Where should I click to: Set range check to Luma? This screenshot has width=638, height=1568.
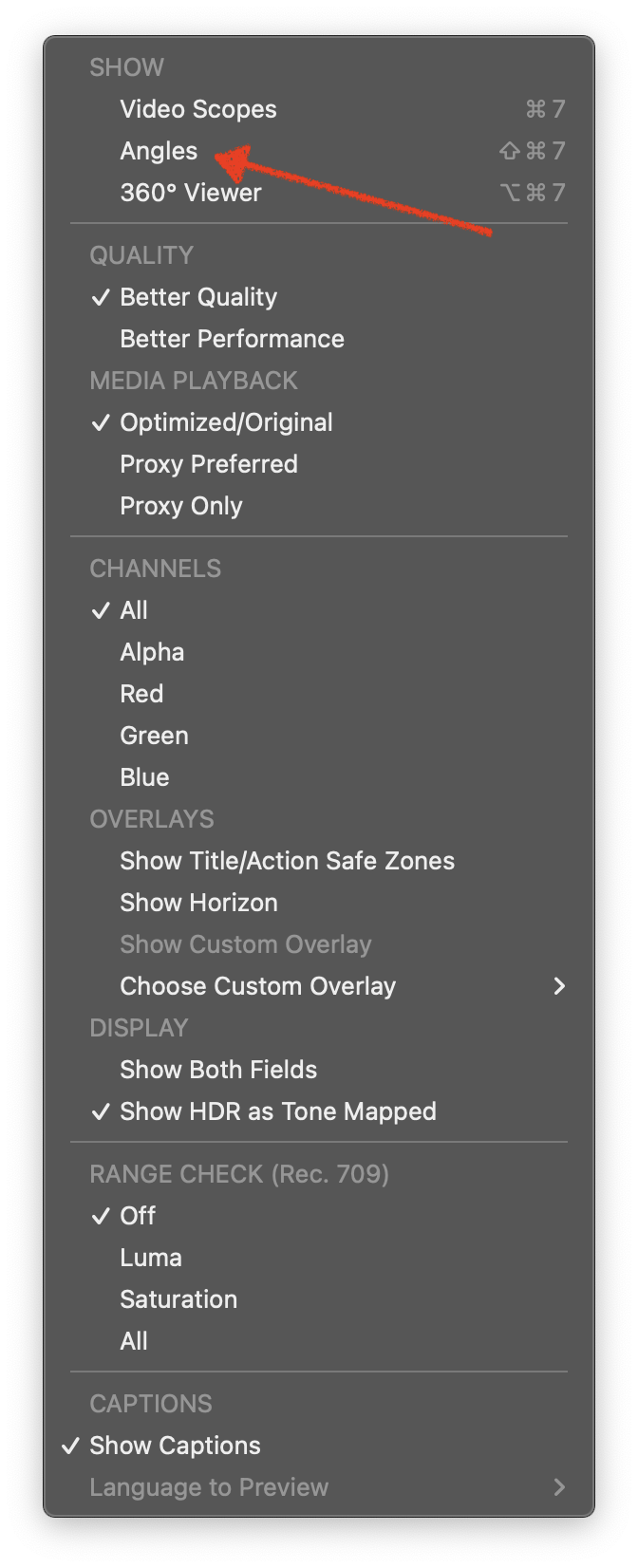319,1258
